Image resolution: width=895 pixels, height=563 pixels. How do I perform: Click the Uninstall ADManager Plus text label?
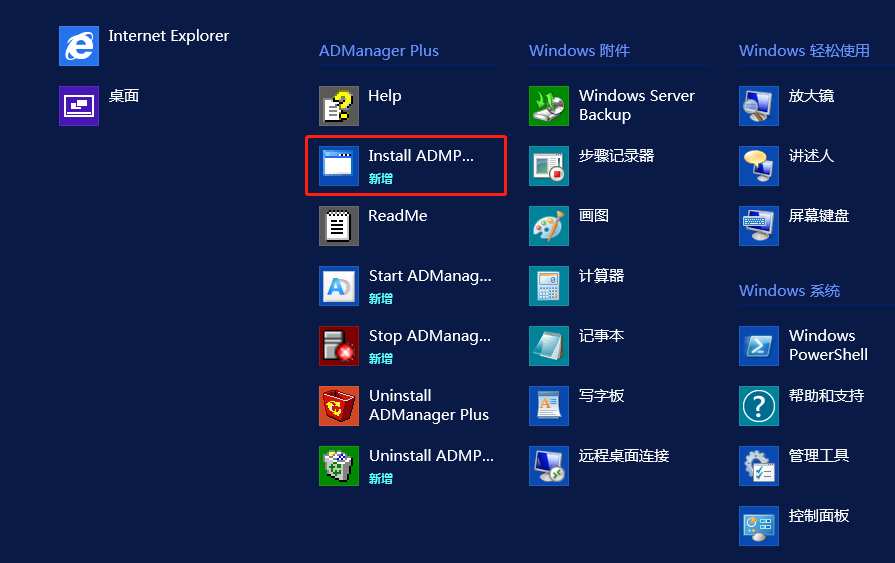429,405
